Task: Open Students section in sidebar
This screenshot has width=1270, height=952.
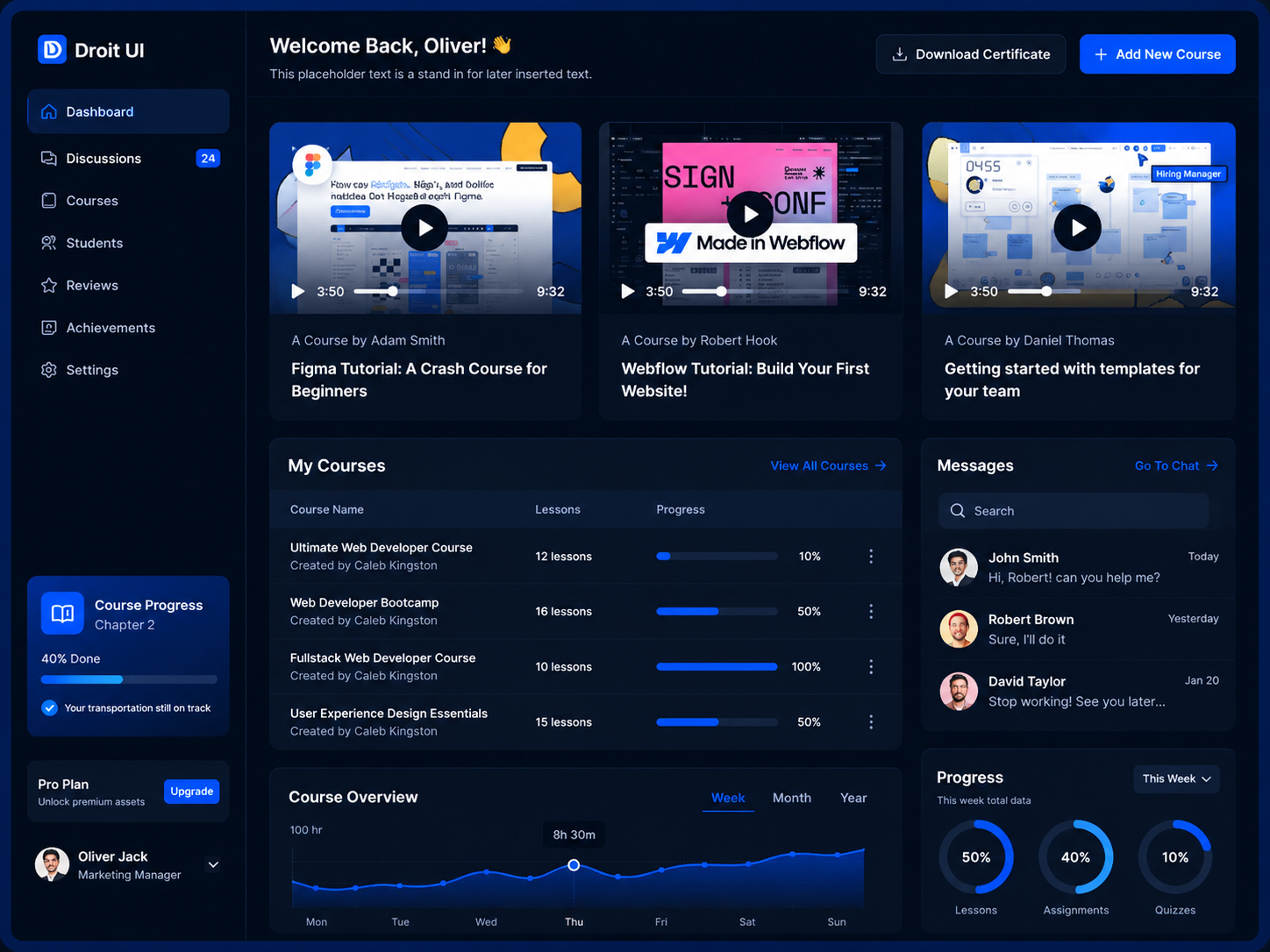Action: (x=128, y=243)
